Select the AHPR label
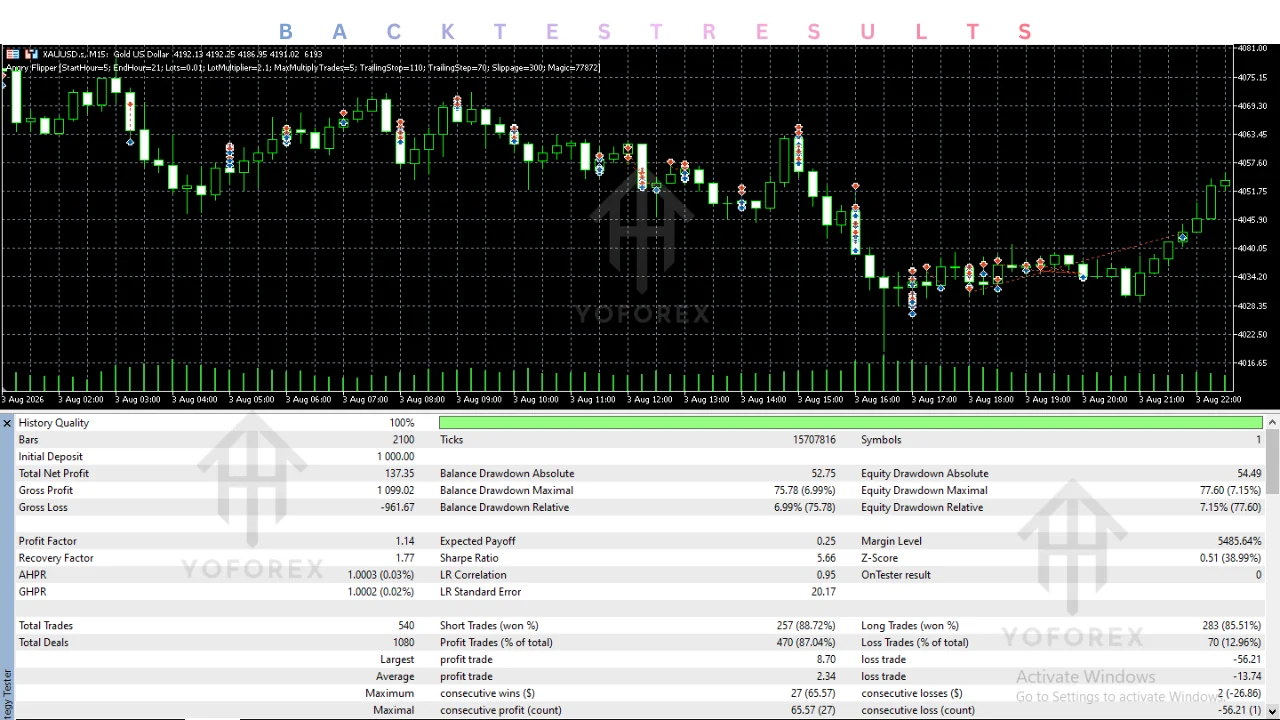 32,576
